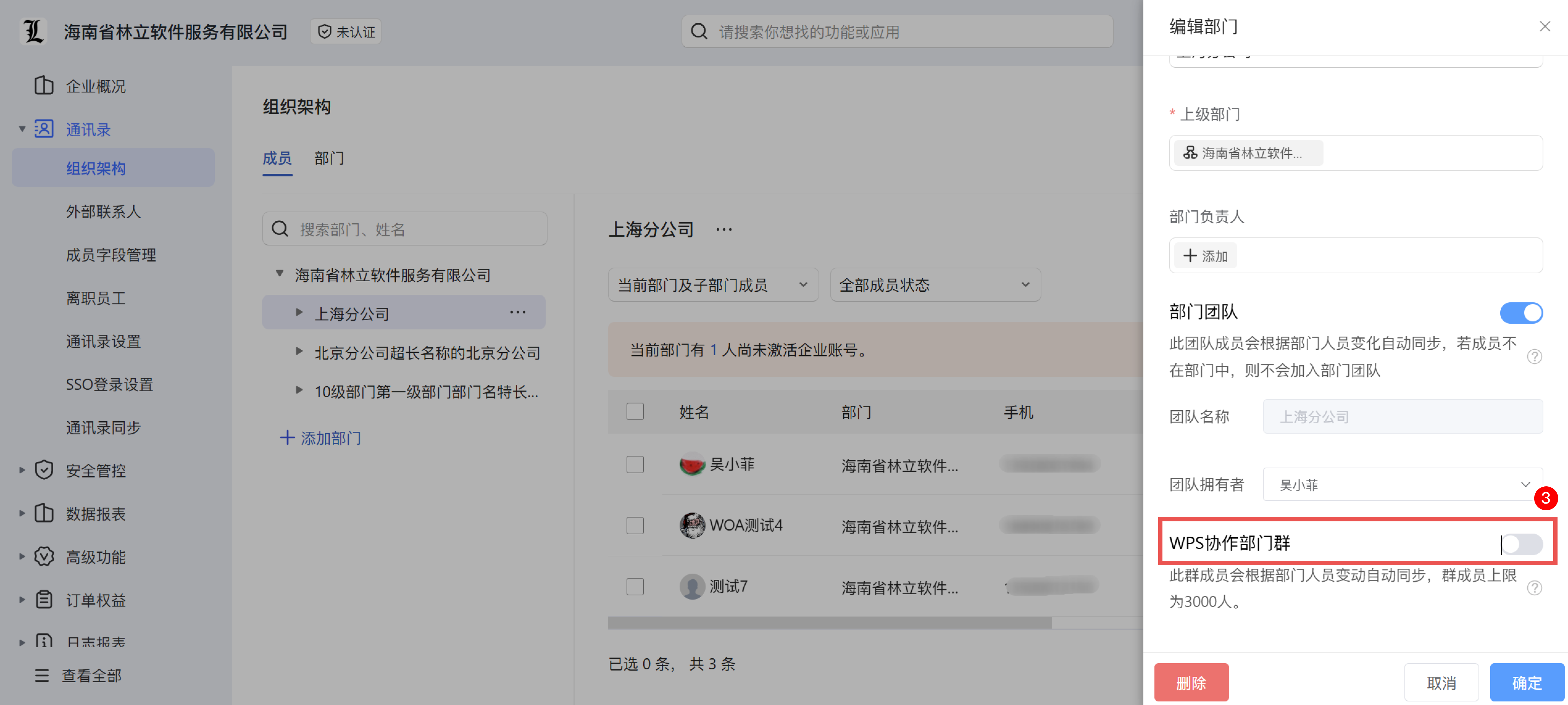1568x705 pixels.
Task: Click the 添加部门 link
Action: coord(321,438)
